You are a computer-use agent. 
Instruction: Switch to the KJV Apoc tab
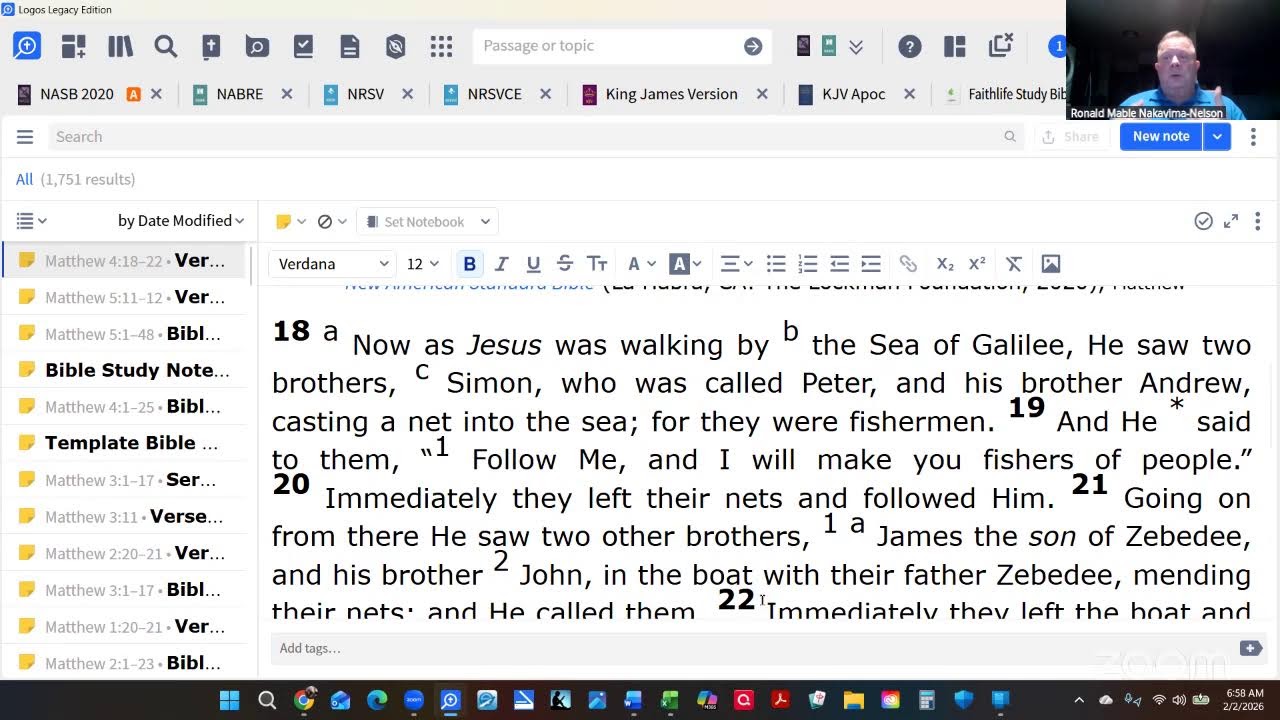pyautogui.click(x=853, y=94)
